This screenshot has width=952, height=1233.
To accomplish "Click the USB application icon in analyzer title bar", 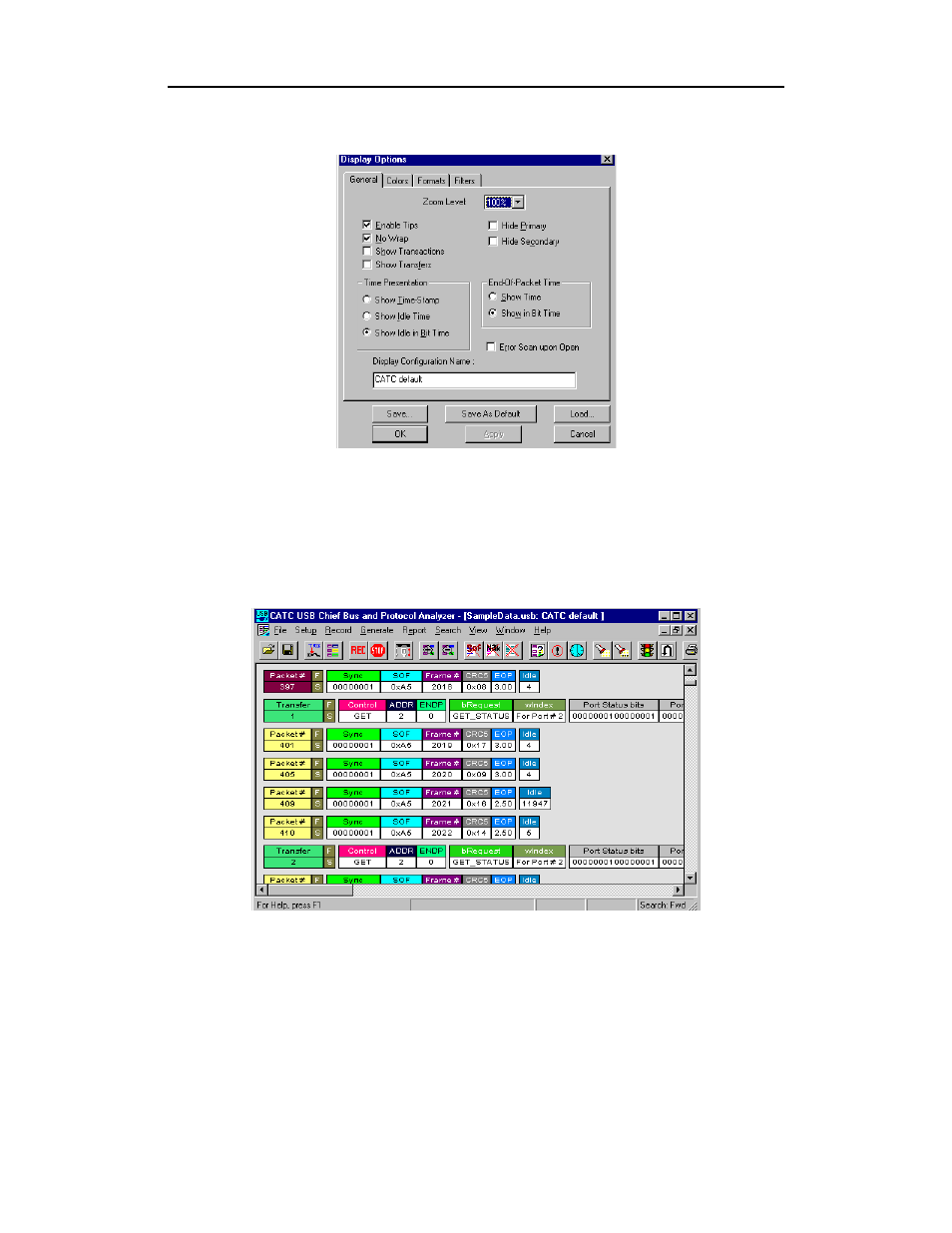I will click(261, 616).
